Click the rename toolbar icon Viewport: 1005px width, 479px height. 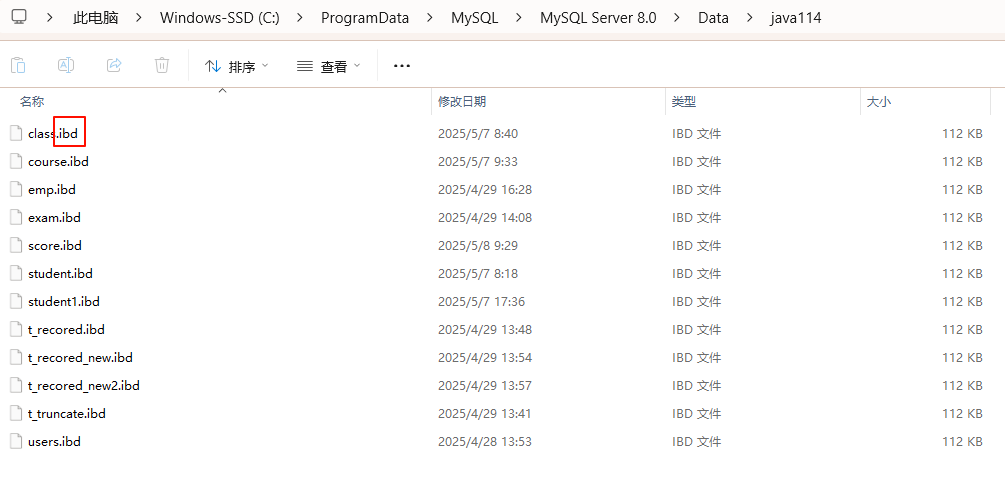pos(66,65)
